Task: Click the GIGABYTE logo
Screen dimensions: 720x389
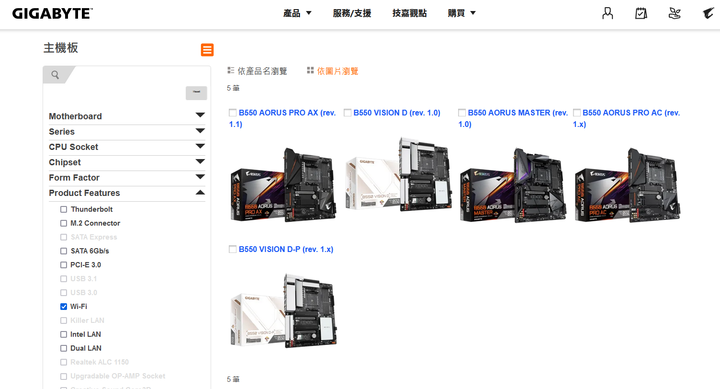Action: [x=52, y=13]
